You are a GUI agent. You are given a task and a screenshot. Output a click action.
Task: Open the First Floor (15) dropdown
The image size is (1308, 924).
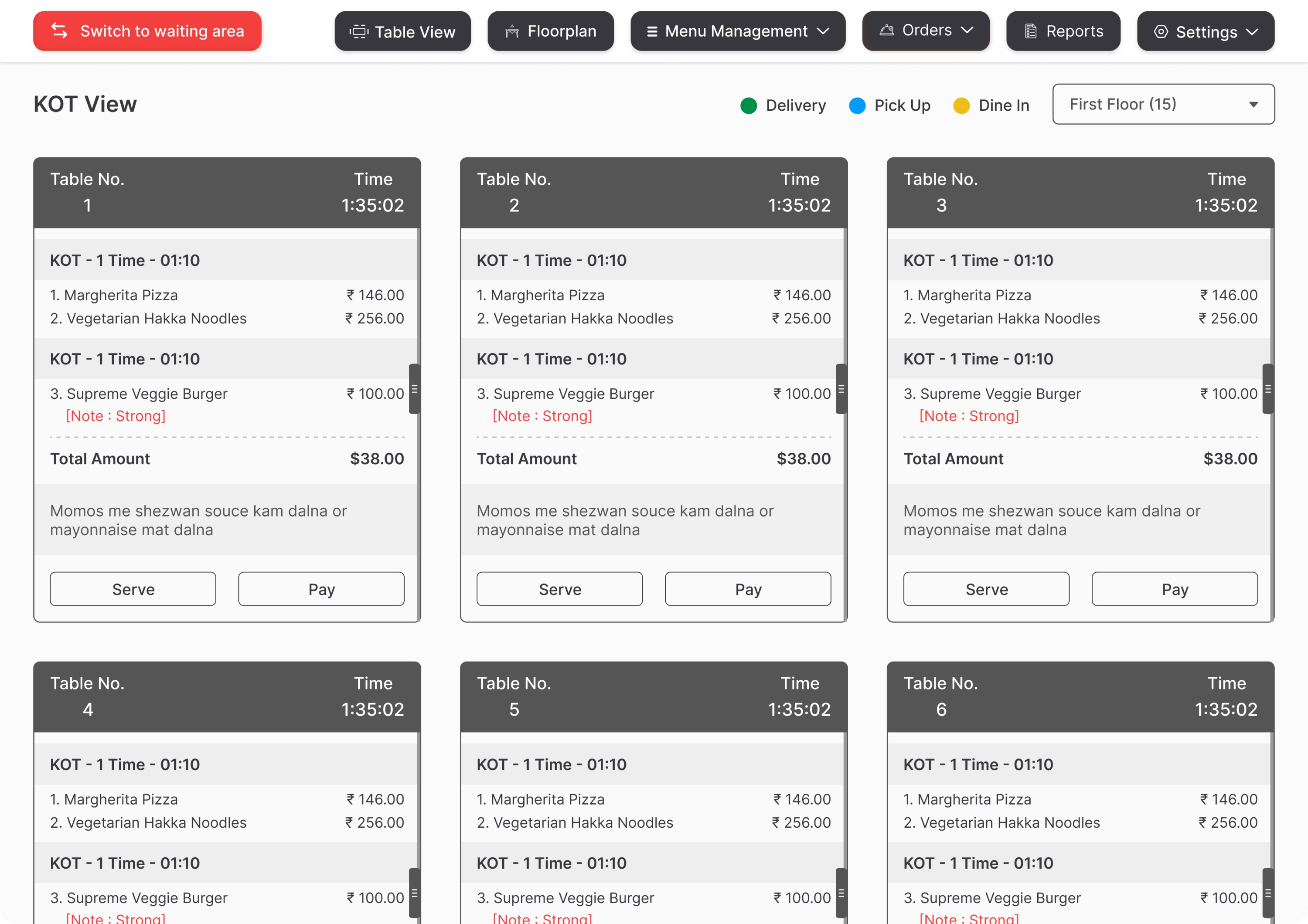1163,104
